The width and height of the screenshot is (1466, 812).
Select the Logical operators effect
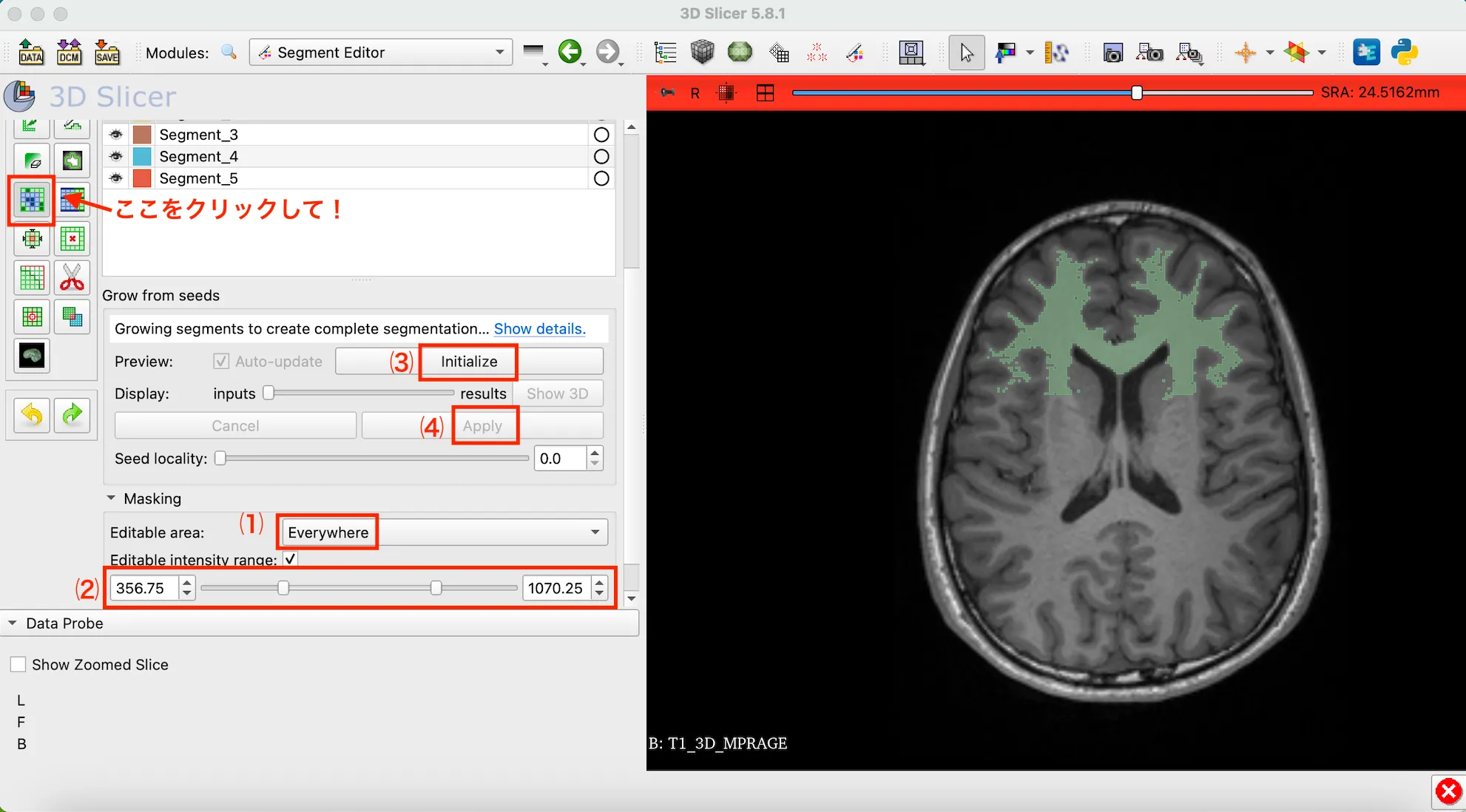(x=72, y=317)
